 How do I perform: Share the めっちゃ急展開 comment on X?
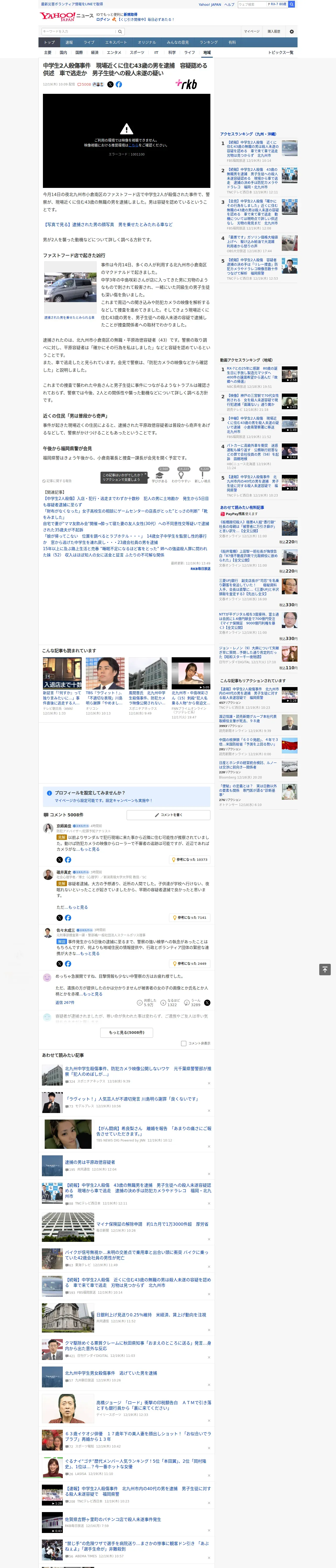tap(207, 1002)
